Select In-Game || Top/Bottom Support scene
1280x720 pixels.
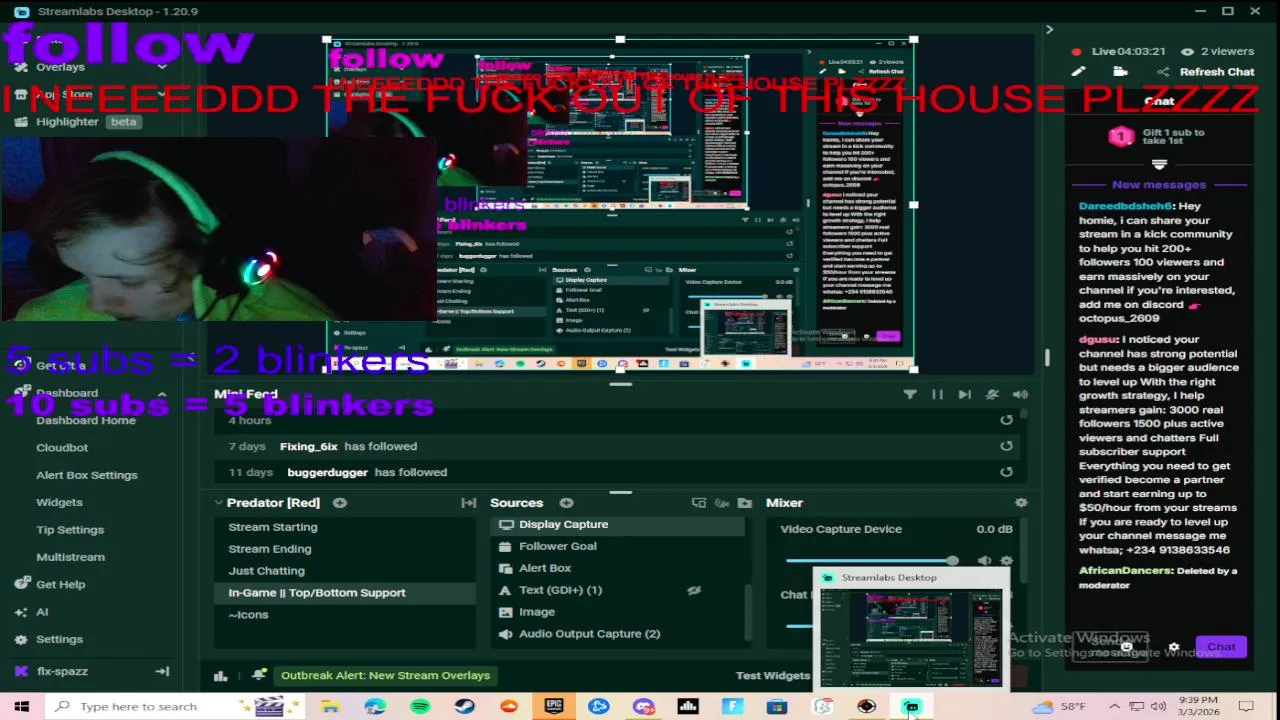click(345, 593)
